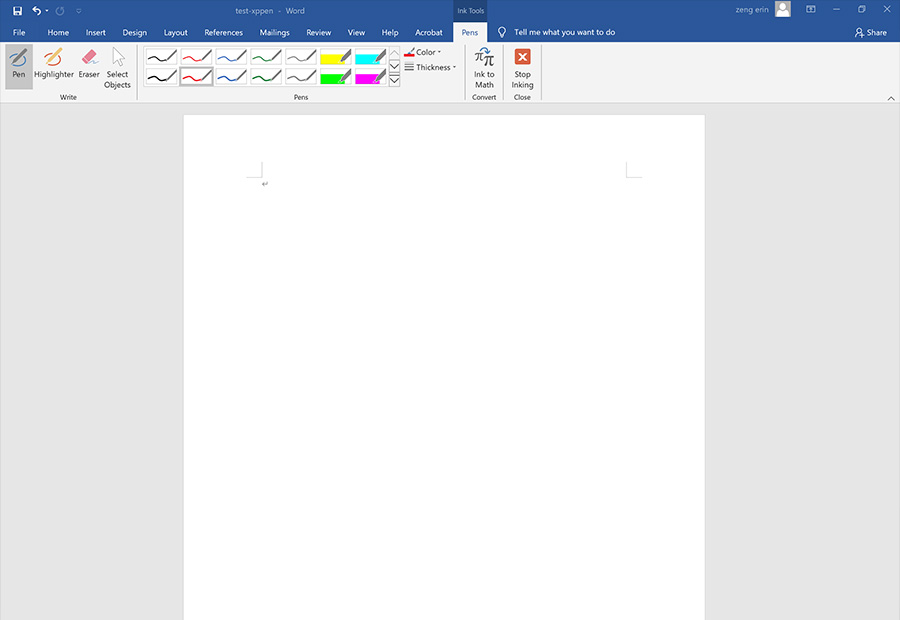Open the Mailings tab
The height and width of the screenshot is (620, 900).
tap(274, 33)
